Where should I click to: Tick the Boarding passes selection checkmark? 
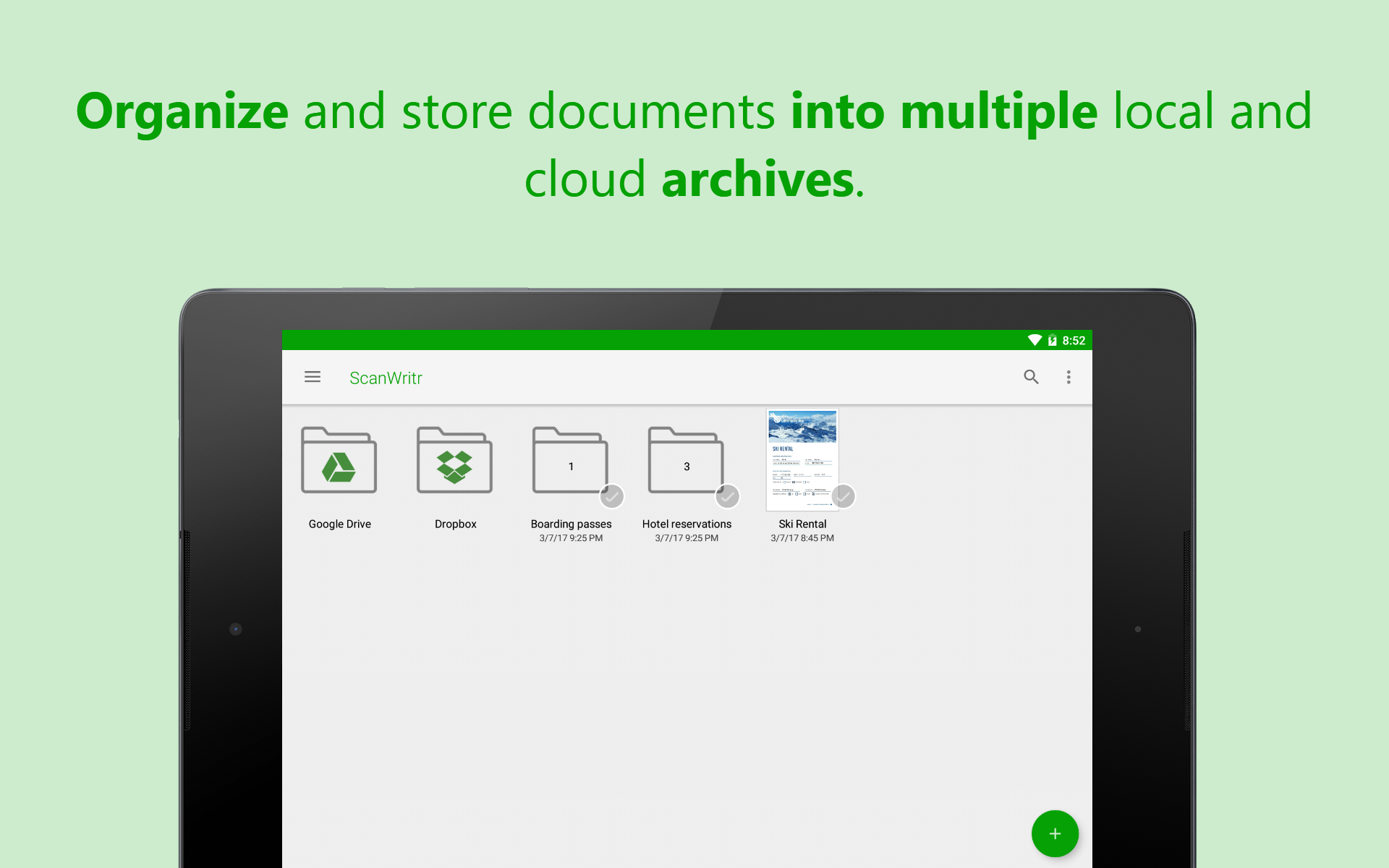612,496
